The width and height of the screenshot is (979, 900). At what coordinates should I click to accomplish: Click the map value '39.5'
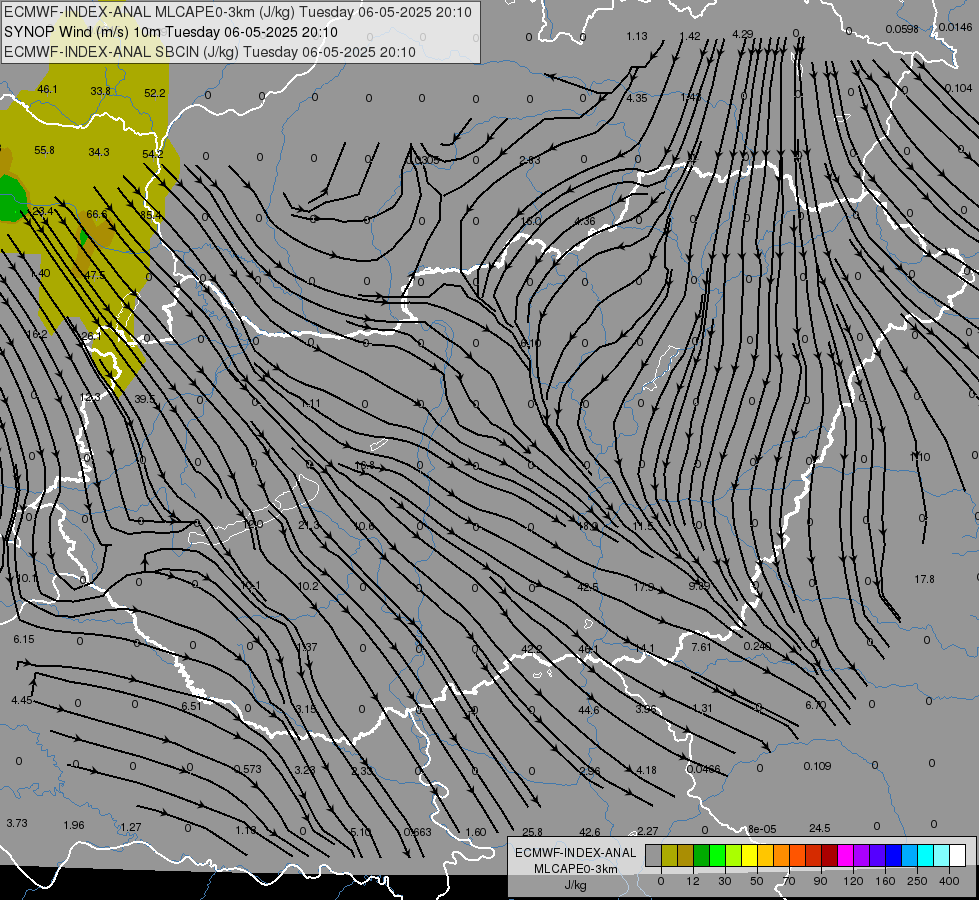click(145, 399)
